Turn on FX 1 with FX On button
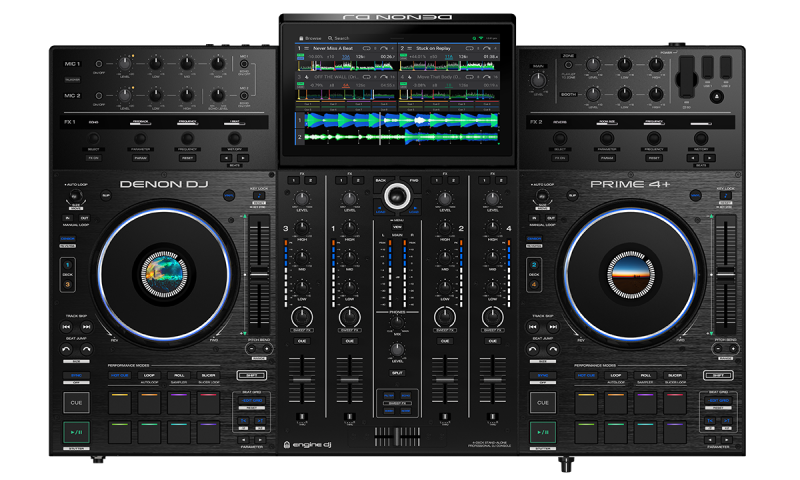 pos(93,158)
